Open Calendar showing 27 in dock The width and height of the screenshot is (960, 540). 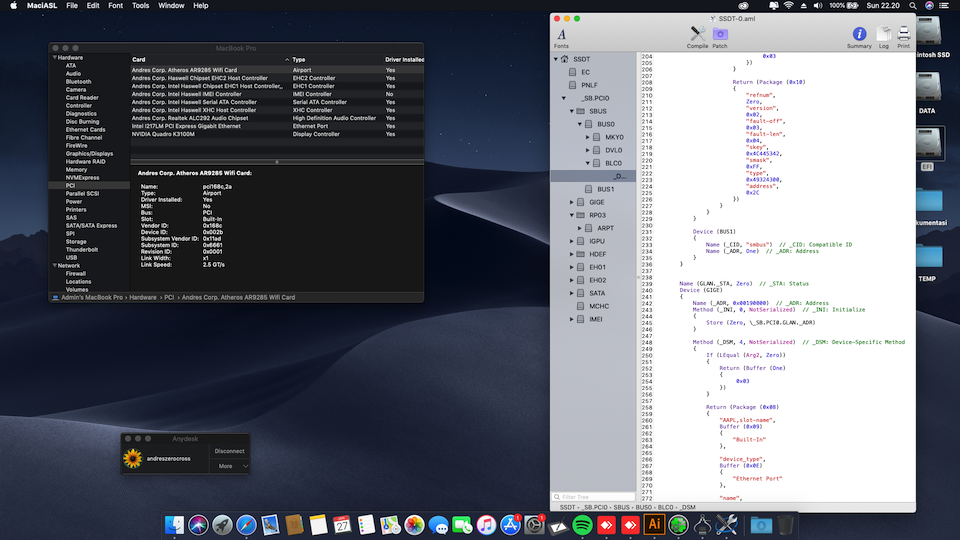[x=342, y=525]
